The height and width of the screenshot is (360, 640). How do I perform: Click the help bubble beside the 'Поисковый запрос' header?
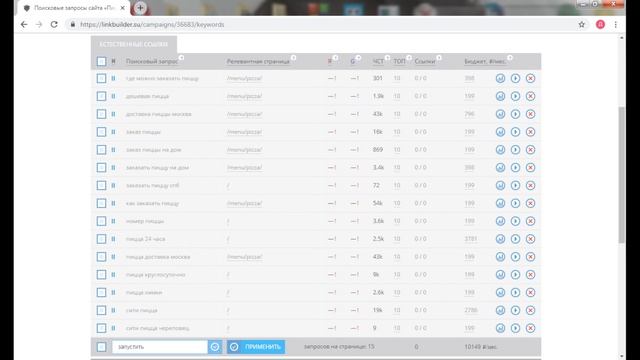(181, 58)
